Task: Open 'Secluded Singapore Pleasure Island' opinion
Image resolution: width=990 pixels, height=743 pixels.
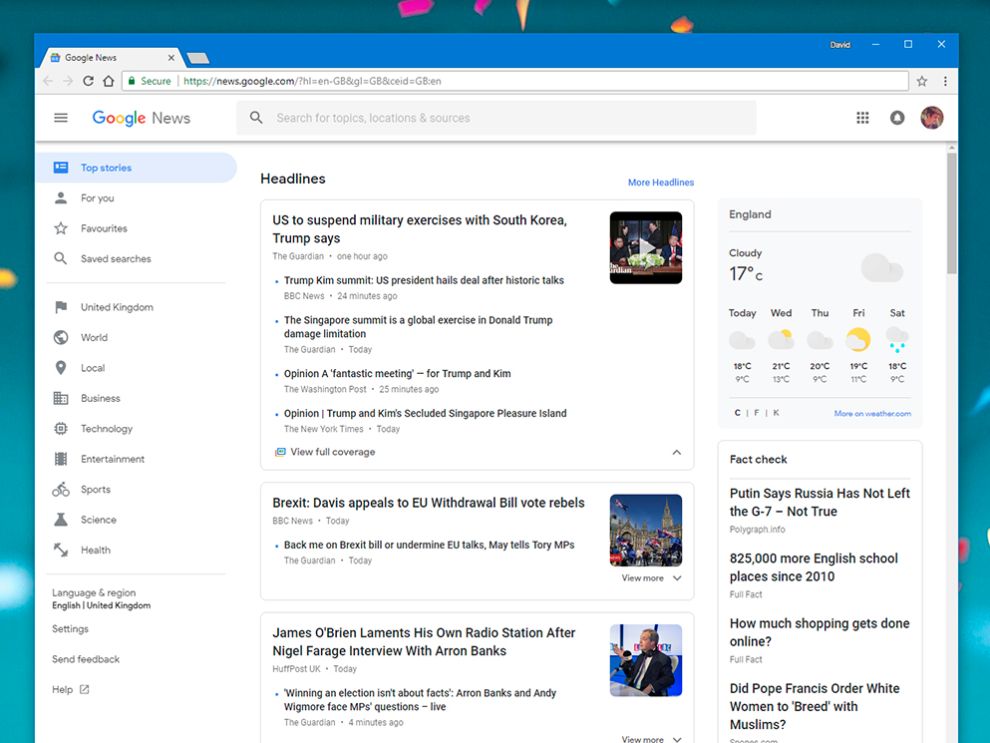Action: [425, 413]
